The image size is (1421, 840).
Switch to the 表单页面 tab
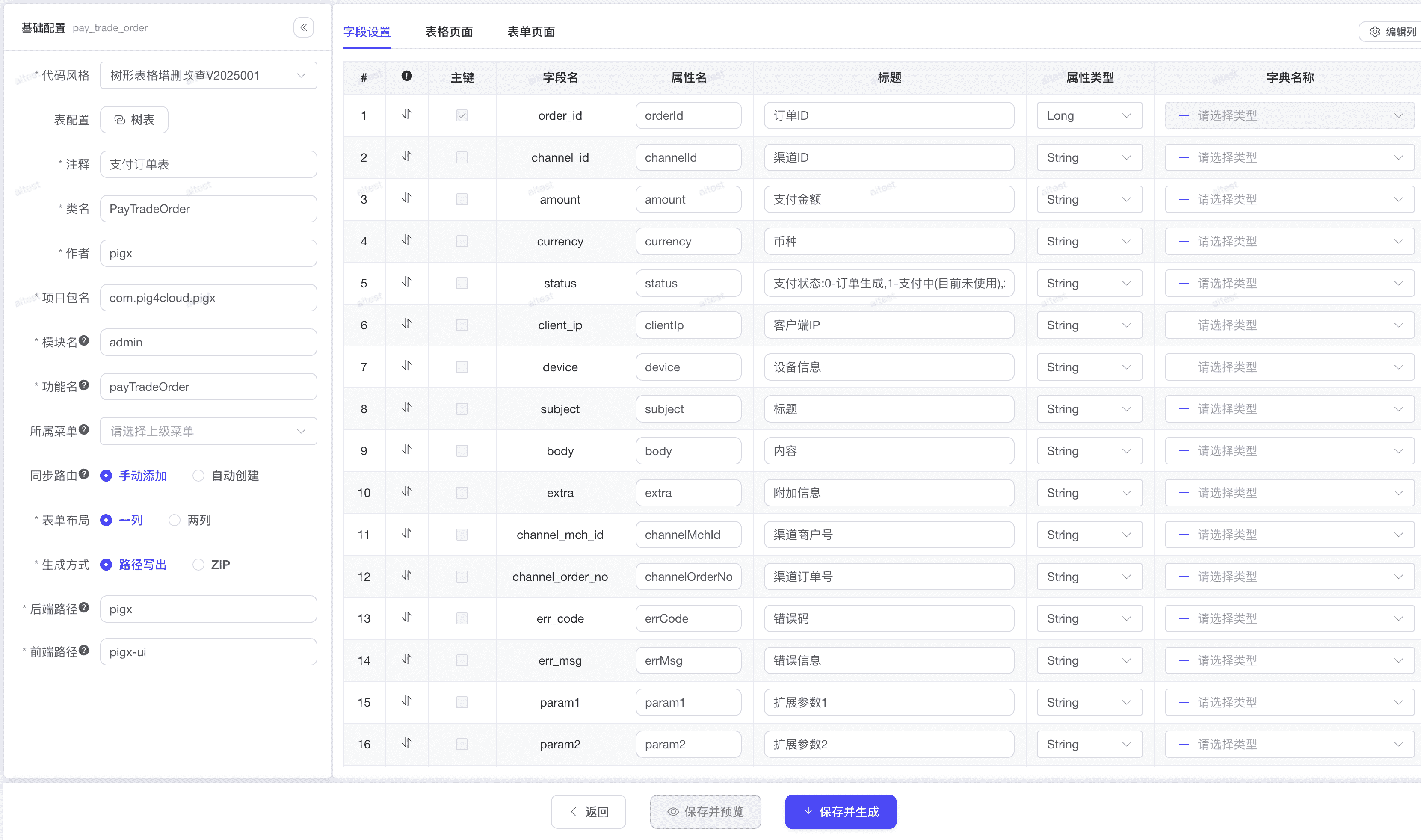[530, 32]
